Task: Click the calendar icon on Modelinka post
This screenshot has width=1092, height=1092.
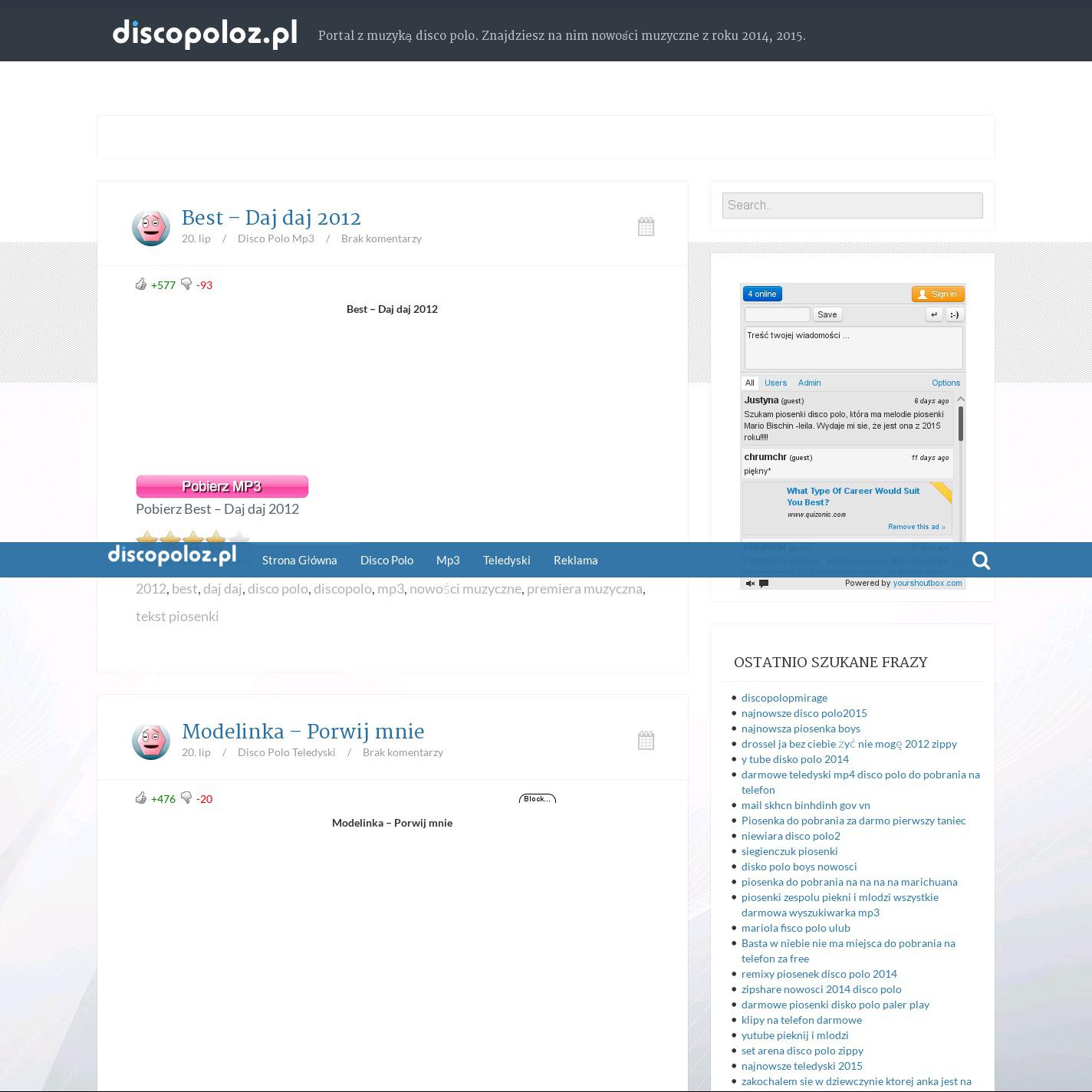Action: click(646, 740)
